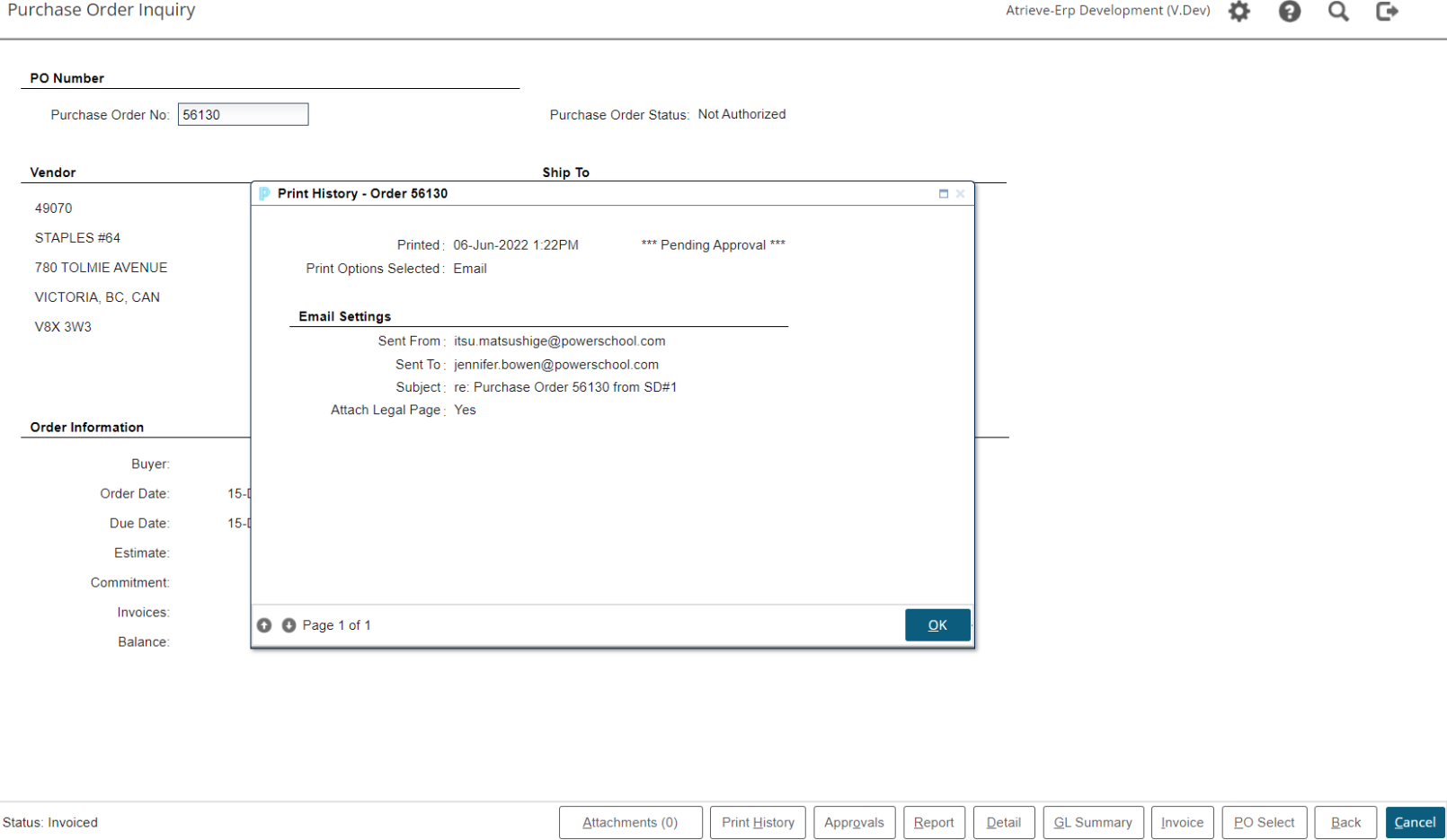The image size is (1447, 840).
Task: Close the Print History dialog
Action: point(960,194)
